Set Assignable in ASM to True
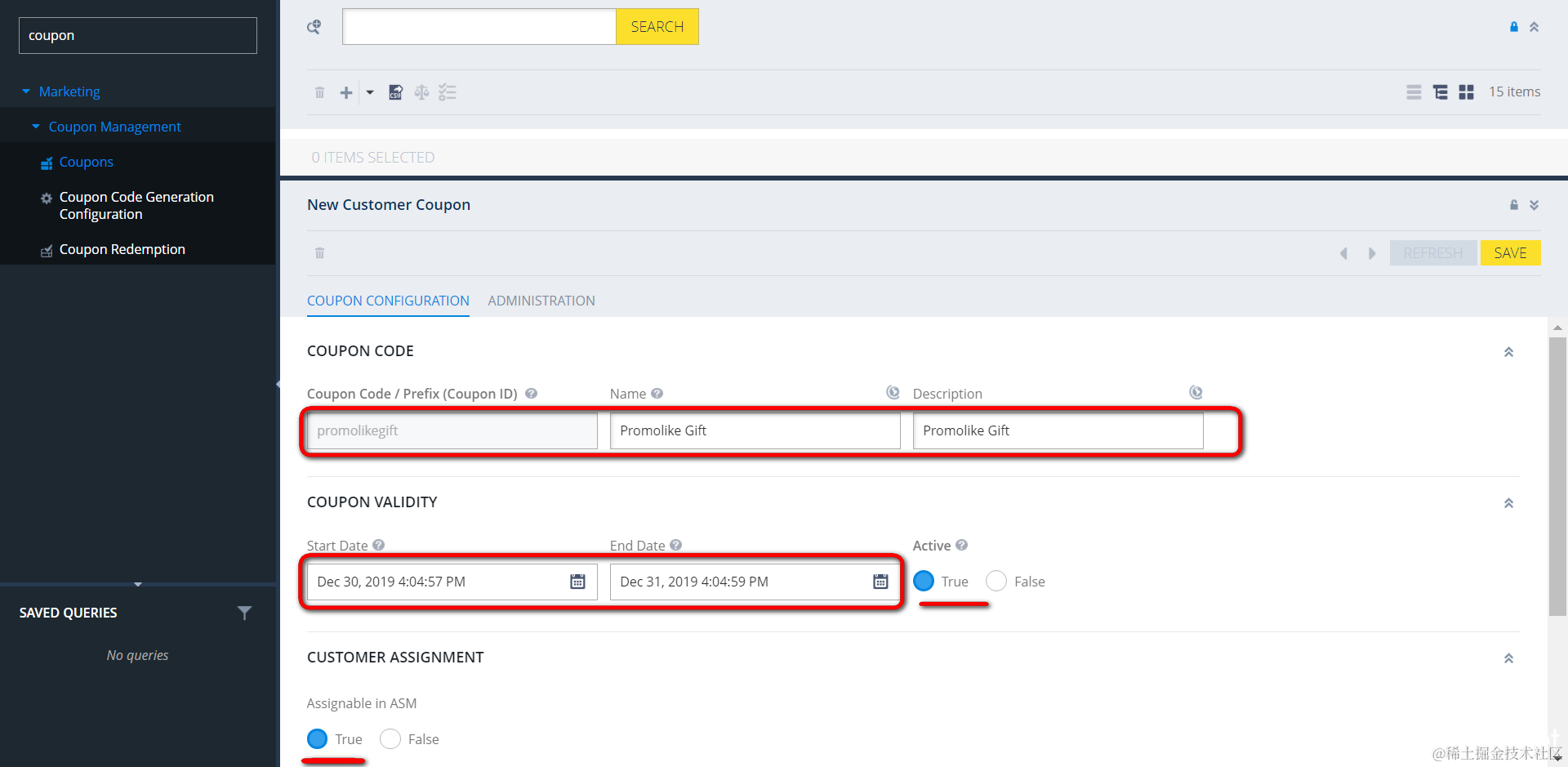This screenshot has width=1568, height=767. [318, 738]
